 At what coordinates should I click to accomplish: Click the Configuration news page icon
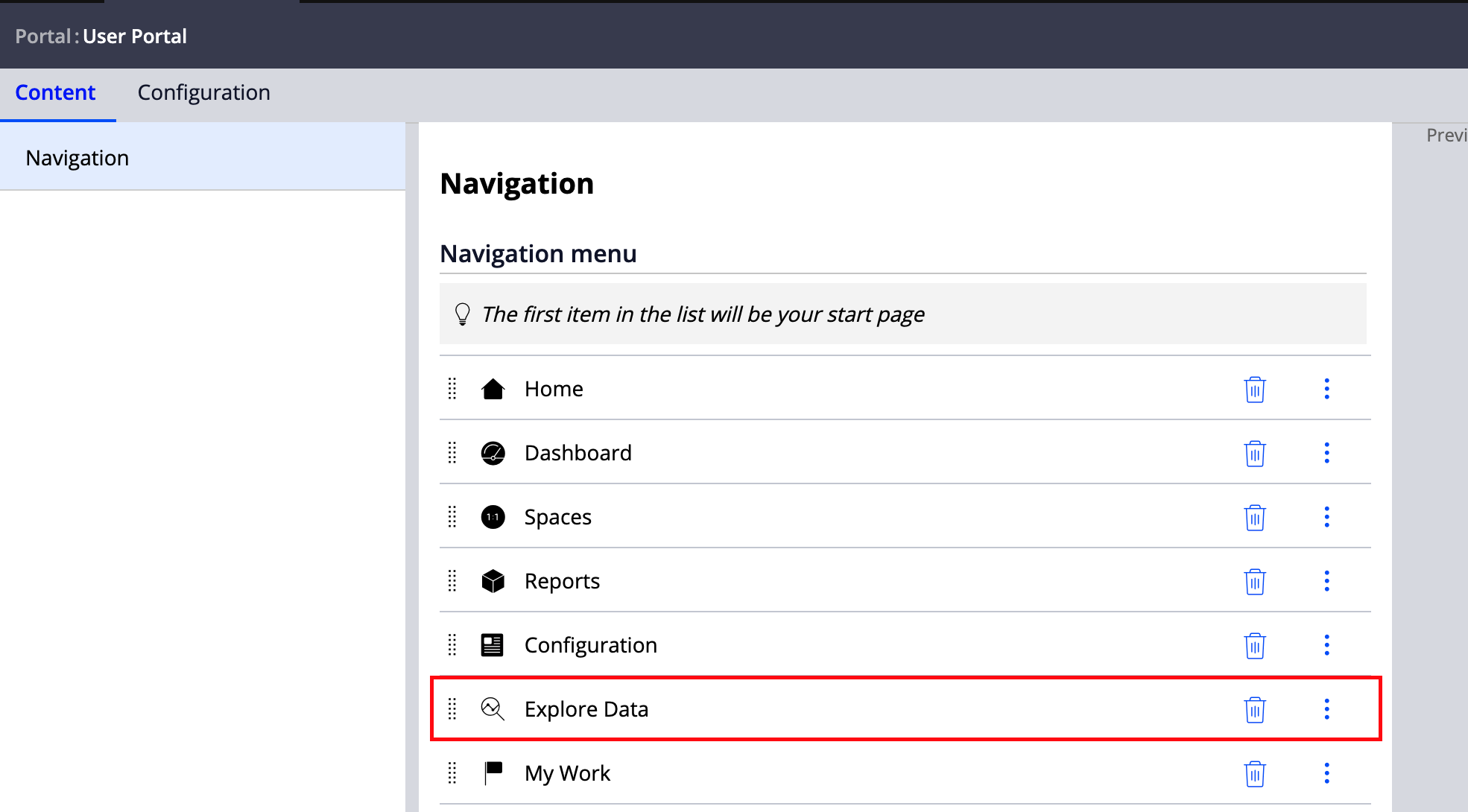click(493, 645)
